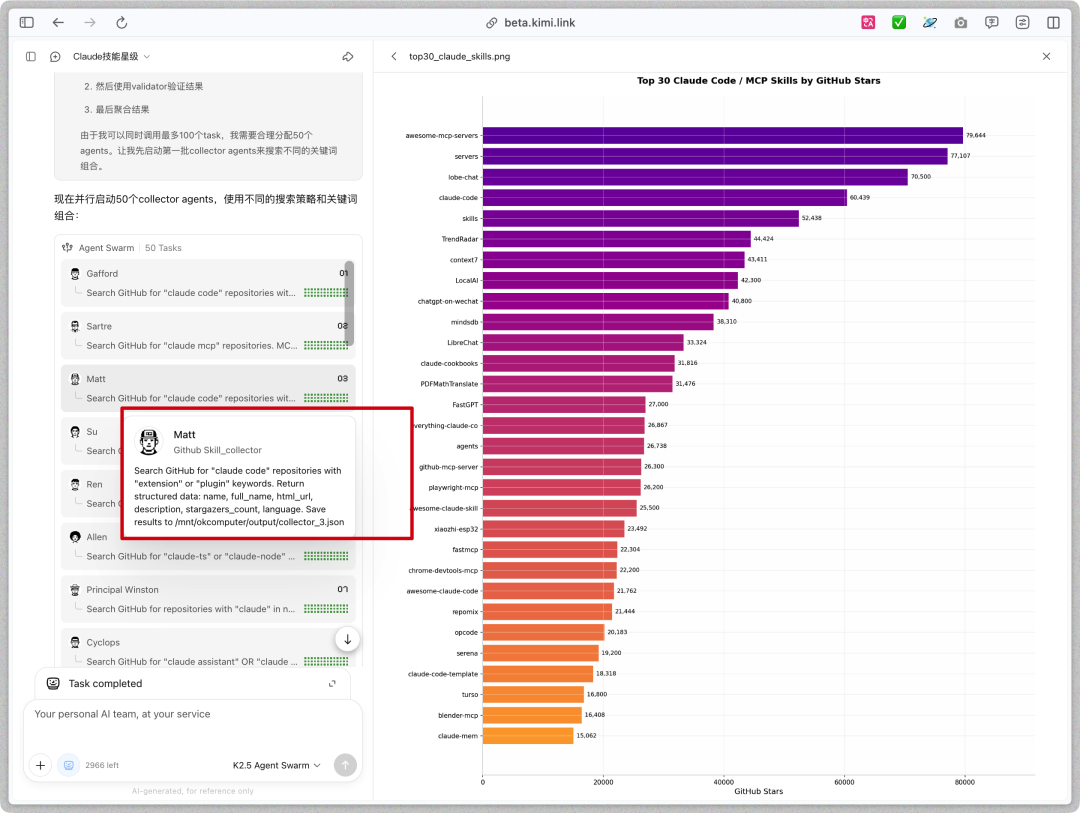Open the pink translate extension
This screenshot has width=1080, height=813.
[x=868, y=22]
